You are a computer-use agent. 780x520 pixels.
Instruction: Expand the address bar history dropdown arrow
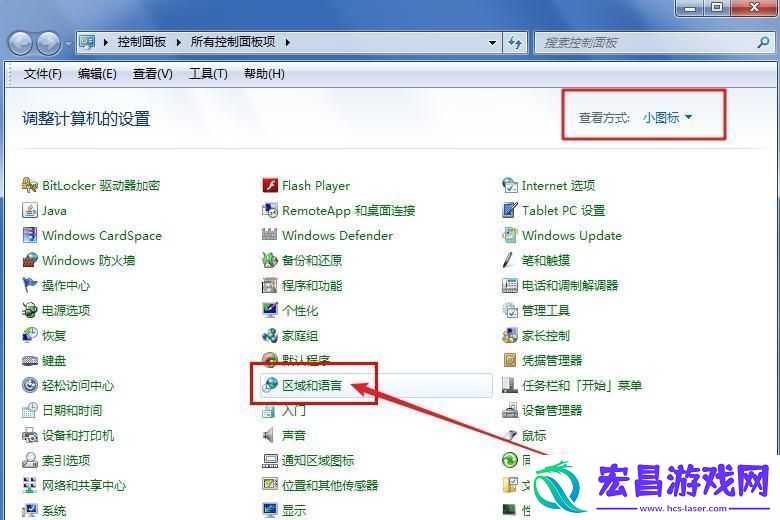point(492,43)
